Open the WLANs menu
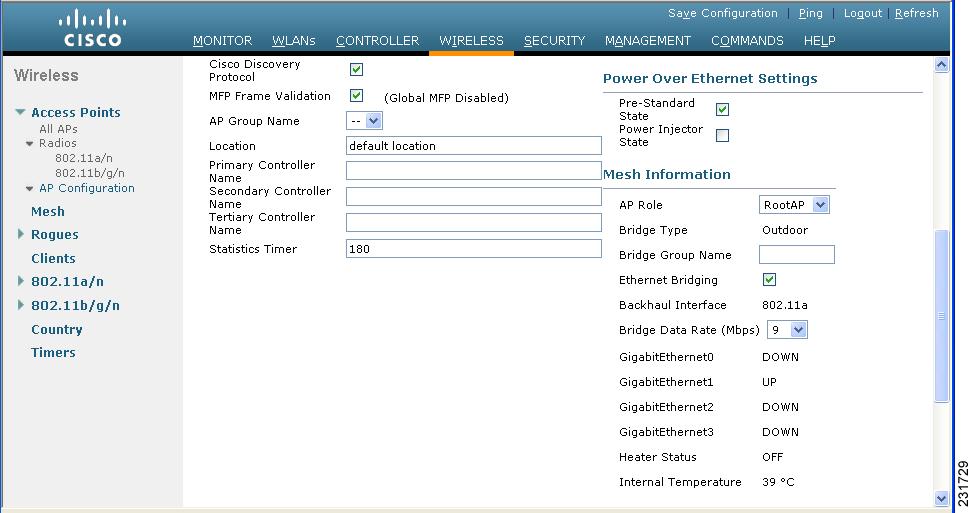The image size is (971, 513). 294,41
